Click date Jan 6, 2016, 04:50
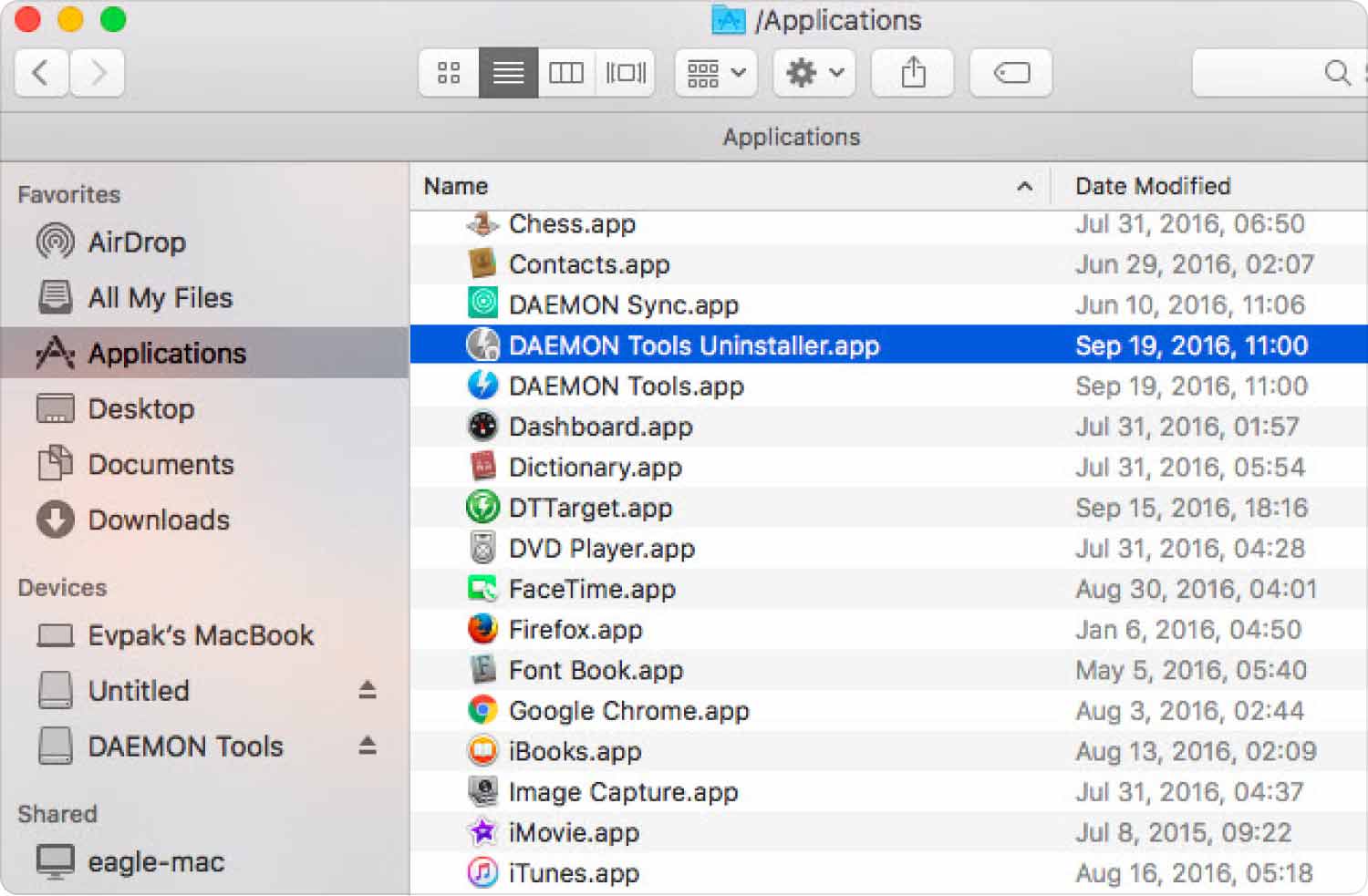Screen dimensions: 1368x896 1188,629
